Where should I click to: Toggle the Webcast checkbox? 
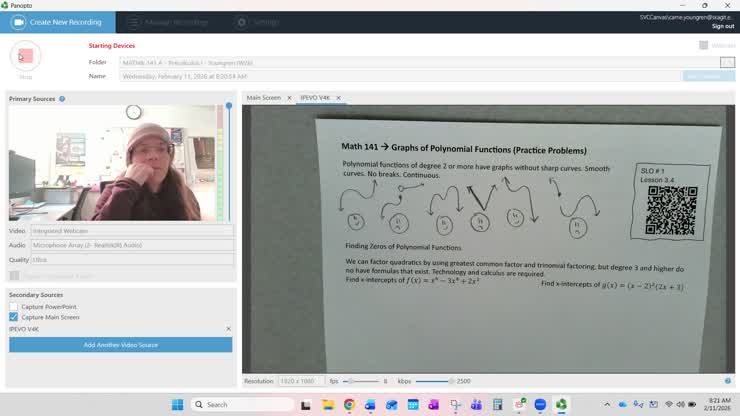(x=703, y=45)
